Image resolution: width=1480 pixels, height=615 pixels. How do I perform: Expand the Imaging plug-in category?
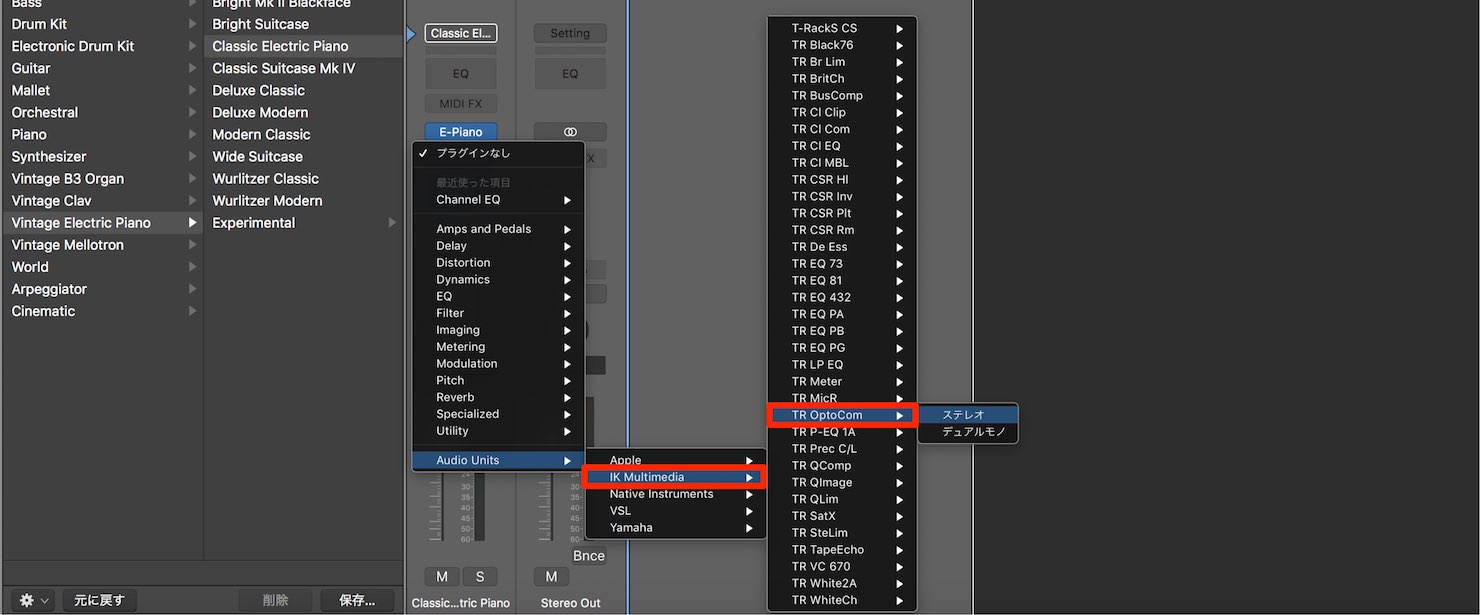498,330
